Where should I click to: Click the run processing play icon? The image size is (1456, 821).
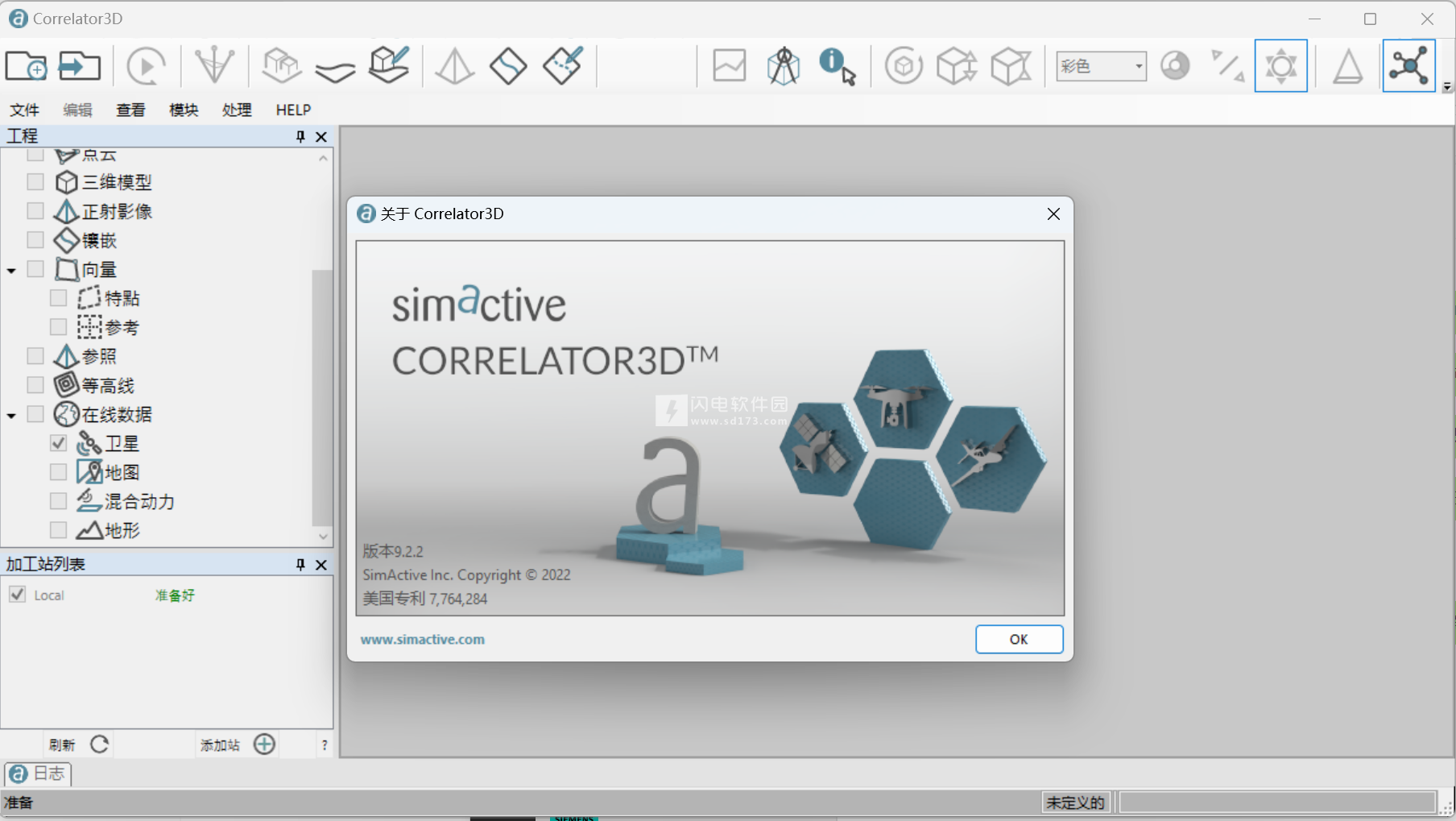pos(147,65)
